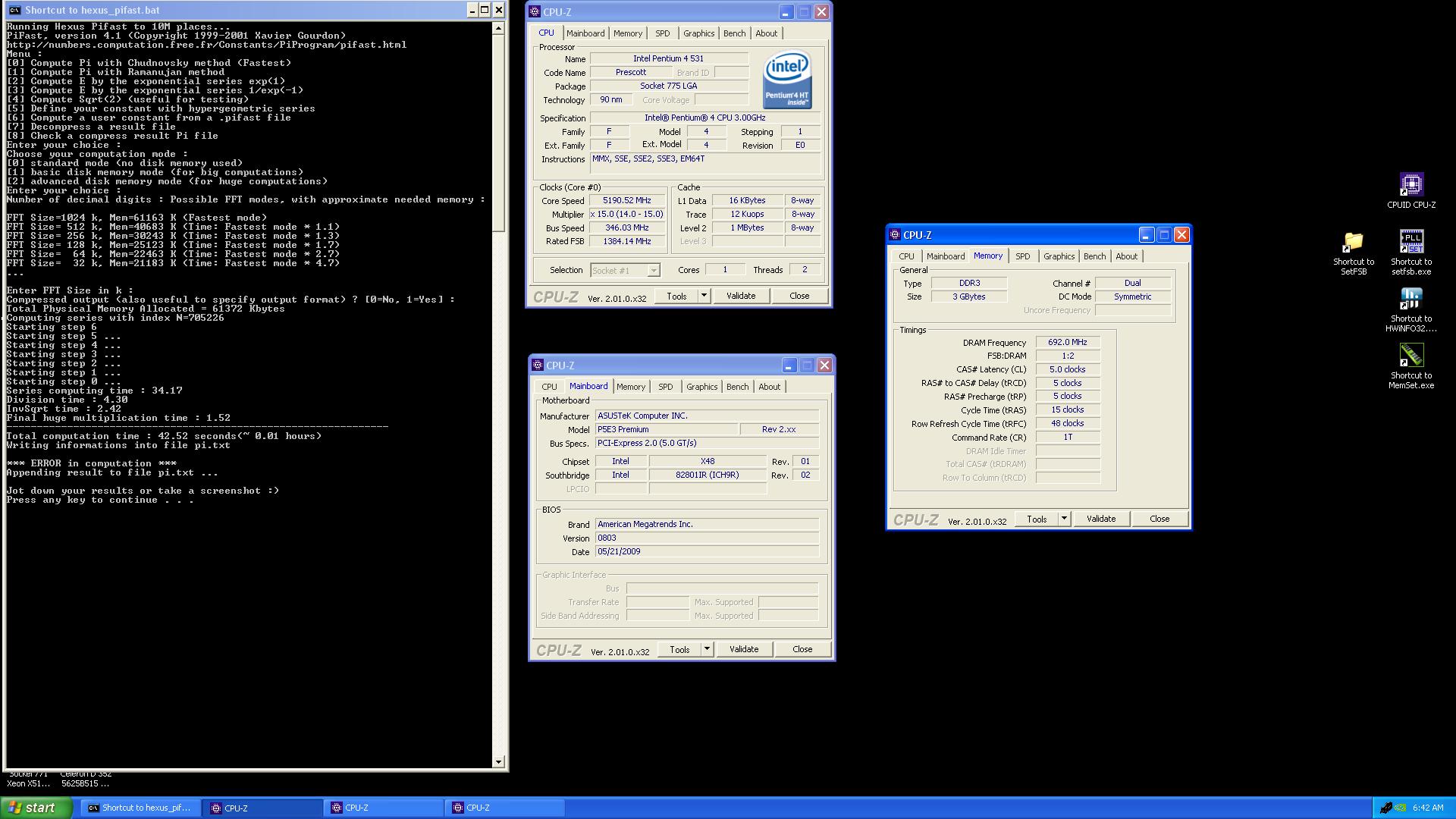Click Tools button in Mainboard window
Viewport: 1456px width, 819px height.
[679, 649]
